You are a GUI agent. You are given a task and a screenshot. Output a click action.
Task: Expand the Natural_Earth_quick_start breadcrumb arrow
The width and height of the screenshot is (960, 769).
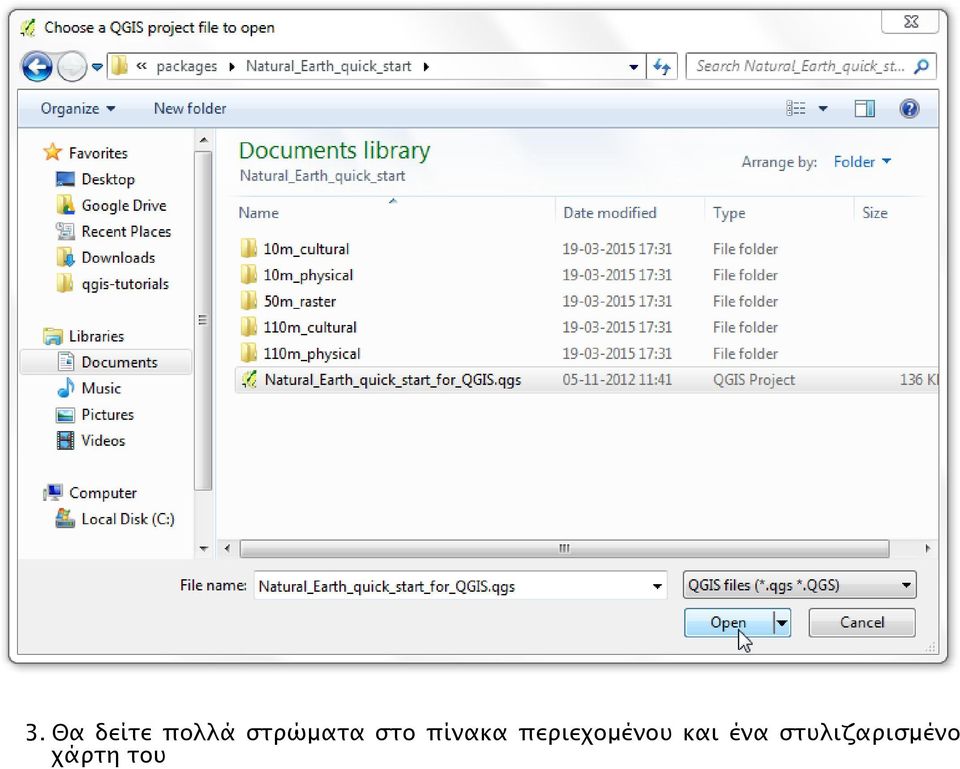pos(426,67)
